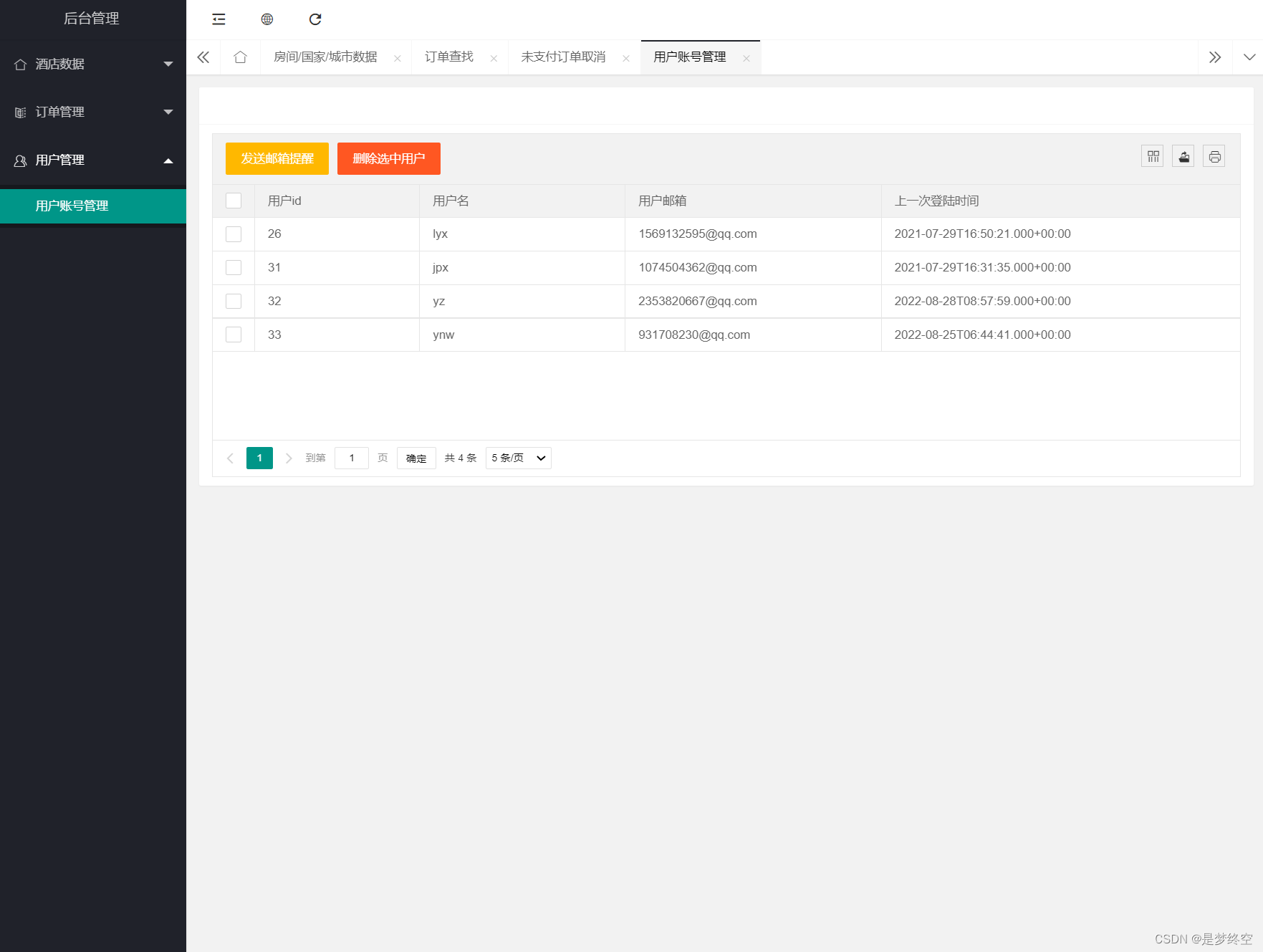Collapse the sidebar with the menu toggle icon
This screenshot has height=952, width=1263.
[x=218, y=19]
